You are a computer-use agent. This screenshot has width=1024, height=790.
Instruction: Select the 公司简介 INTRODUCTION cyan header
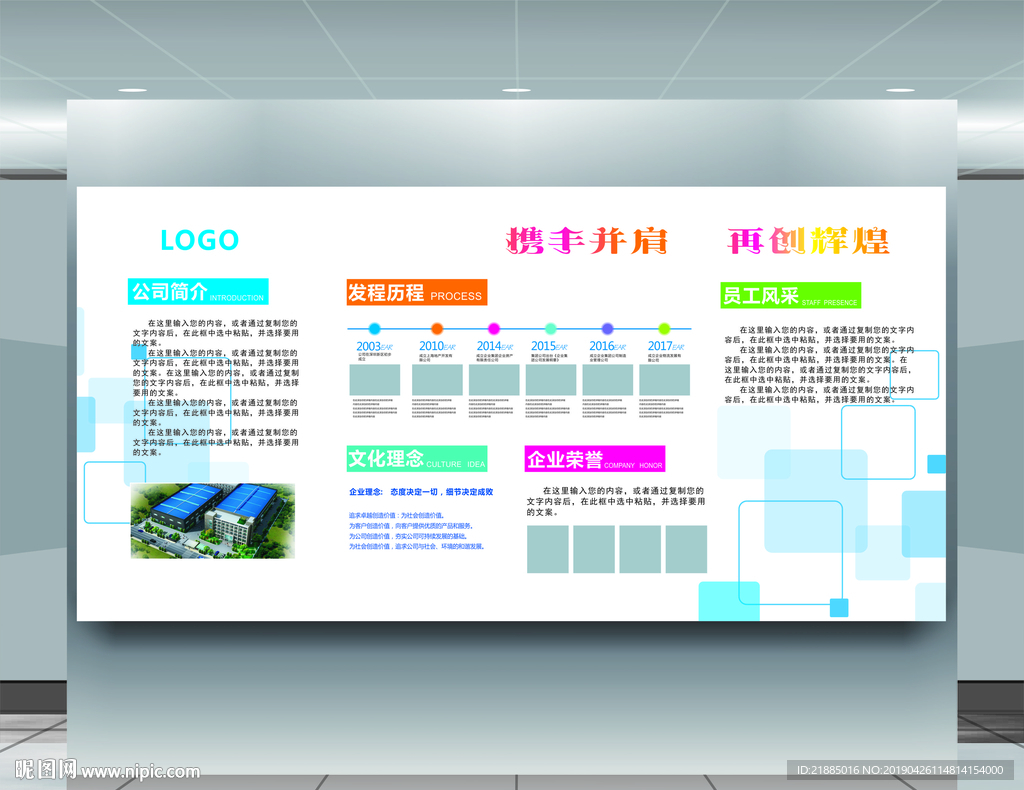[x=198, y=291]
